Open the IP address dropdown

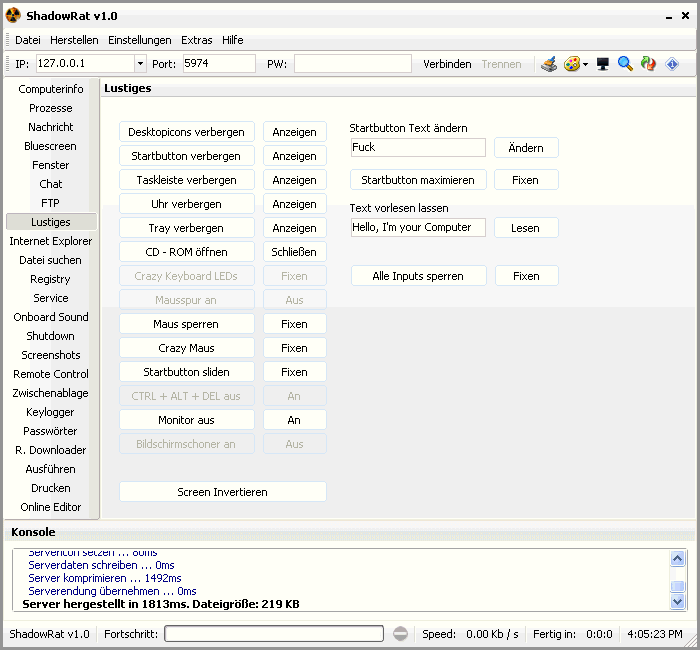tap(140, 64)
